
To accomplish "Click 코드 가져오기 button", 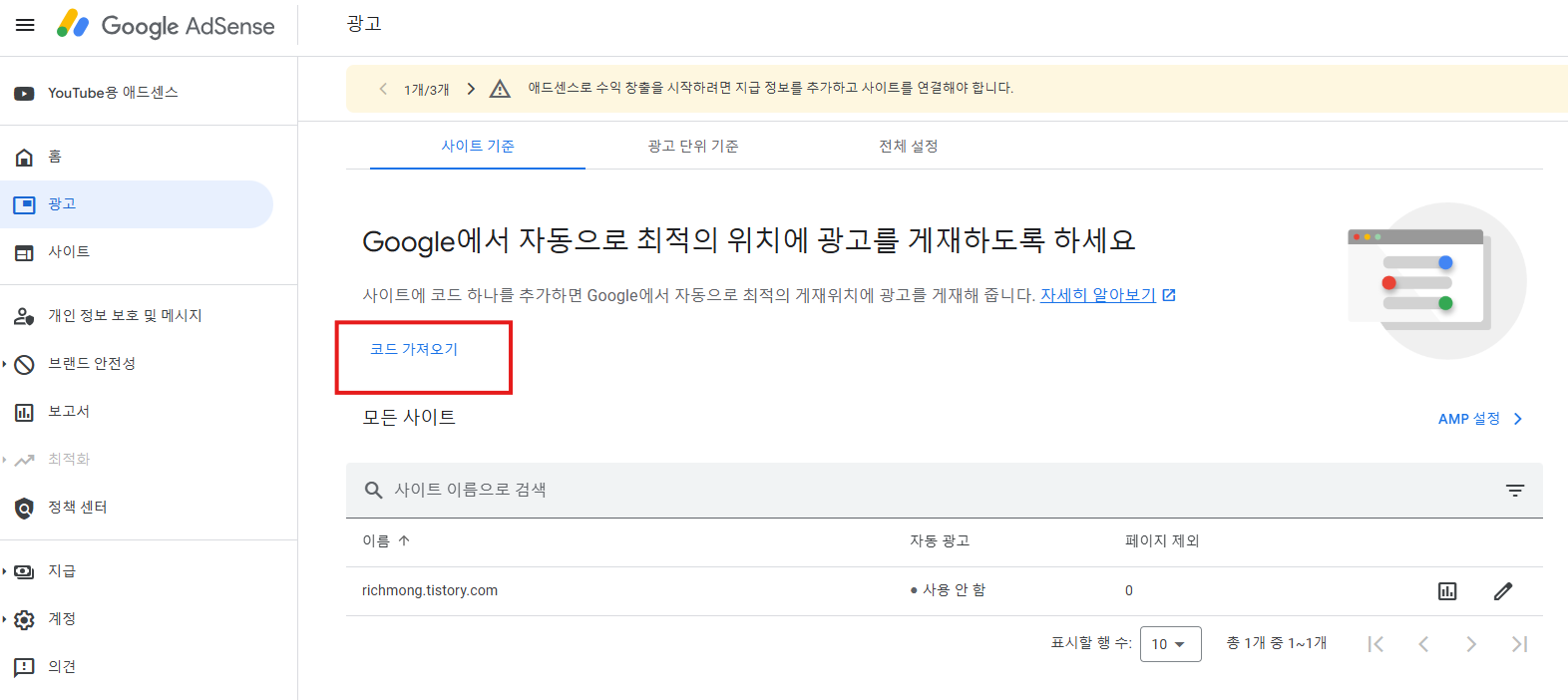I will (414, 349).
